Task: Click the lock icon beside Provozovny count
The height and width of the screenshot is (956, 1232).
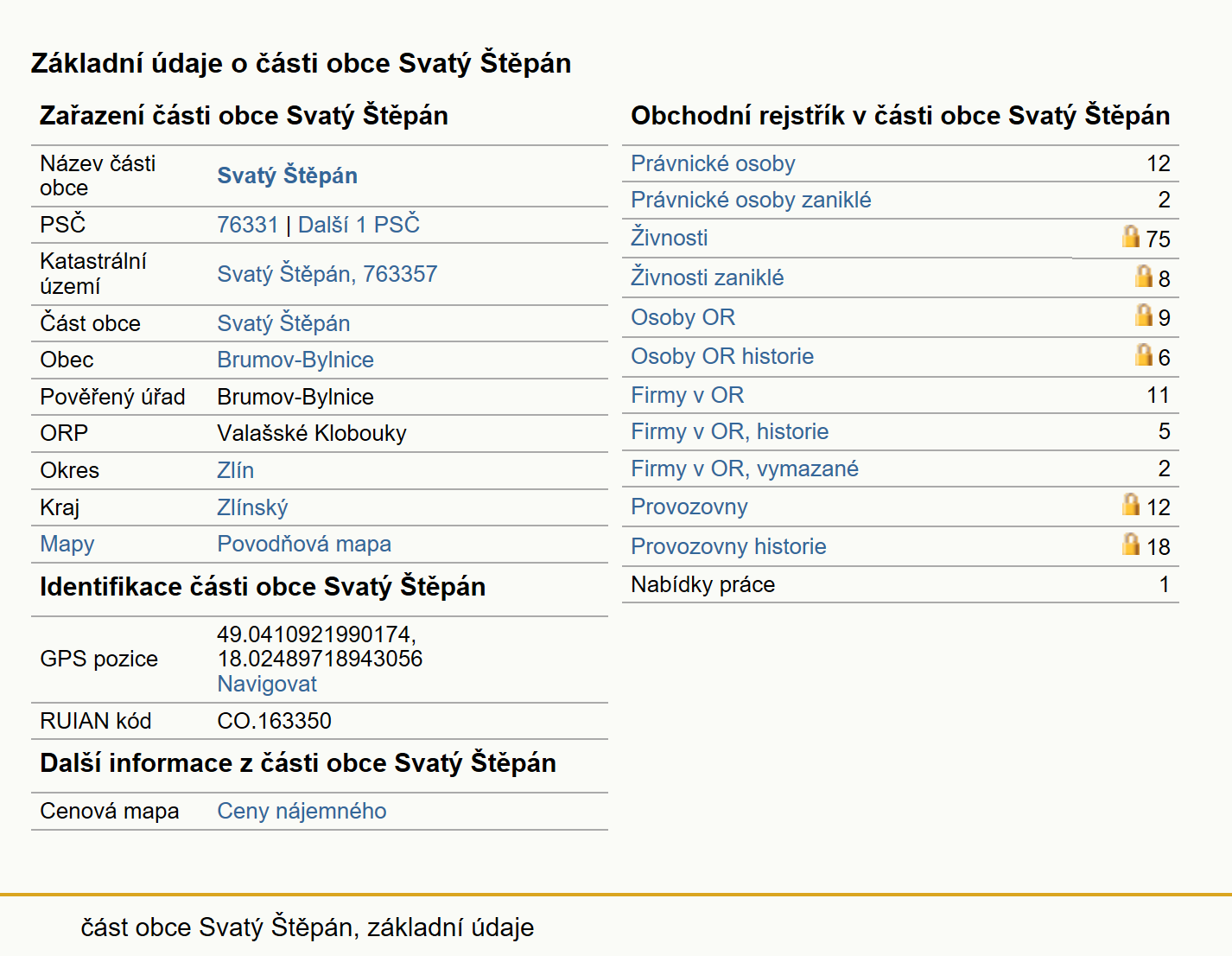Action: click(x=1131, y=504)
